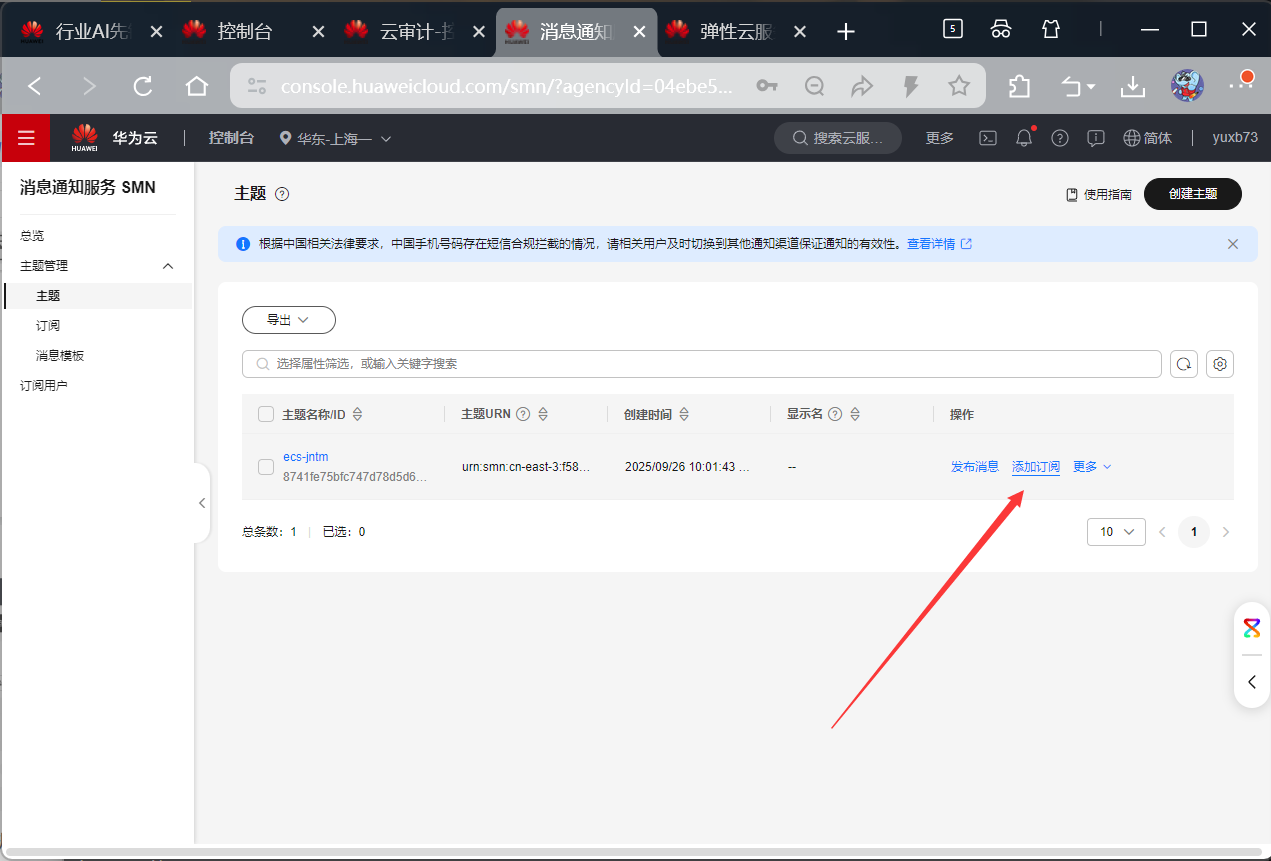Tick the checkbox for the ecs-jntm topic

[x=266, y=467]
